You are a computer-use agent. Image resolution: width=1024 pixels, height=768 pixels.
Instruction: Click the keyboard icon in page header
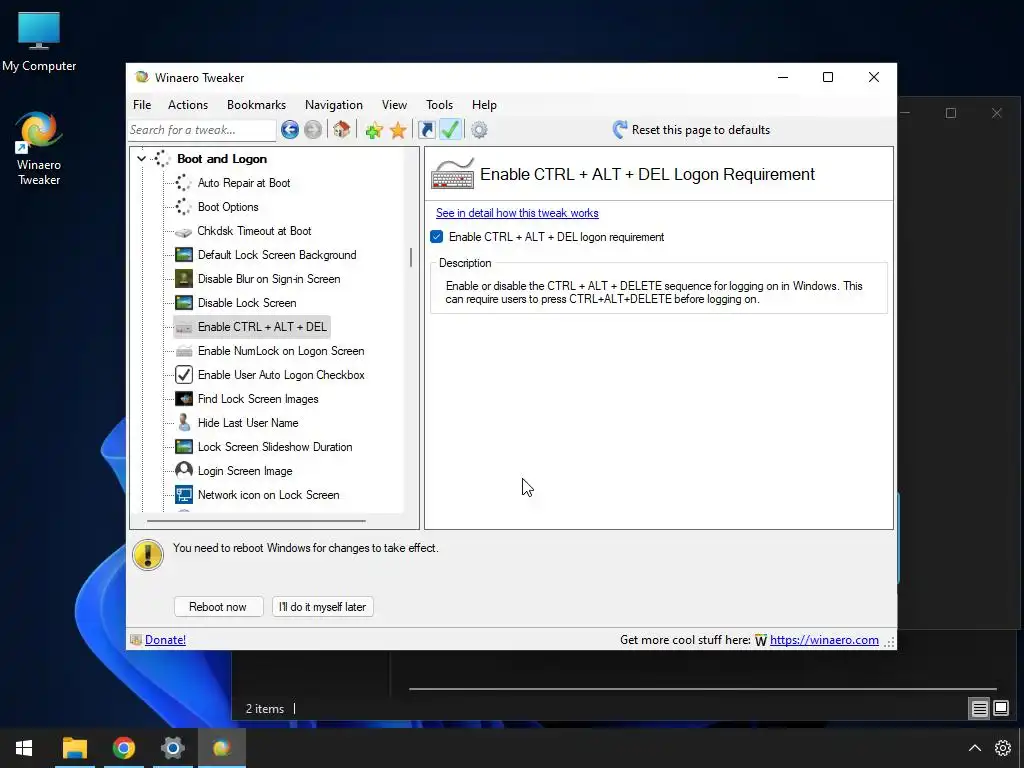[x=453, y=174]
